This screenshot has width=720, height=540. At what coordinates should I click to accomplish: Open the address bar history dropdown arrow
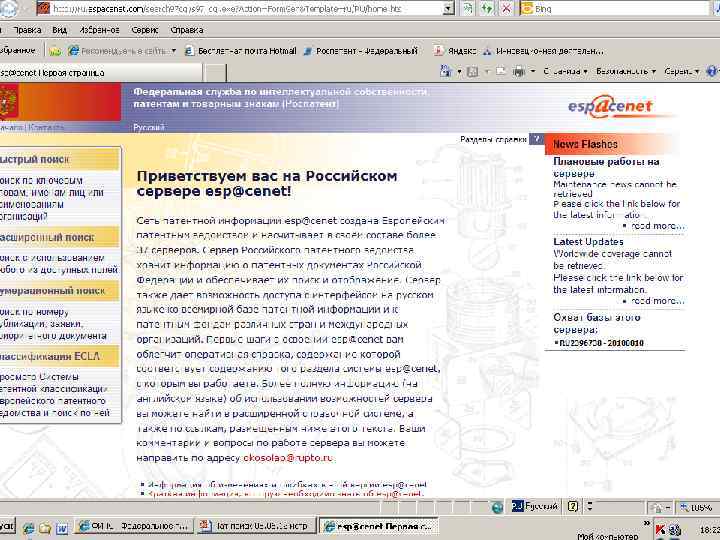(x=449, y=8)
